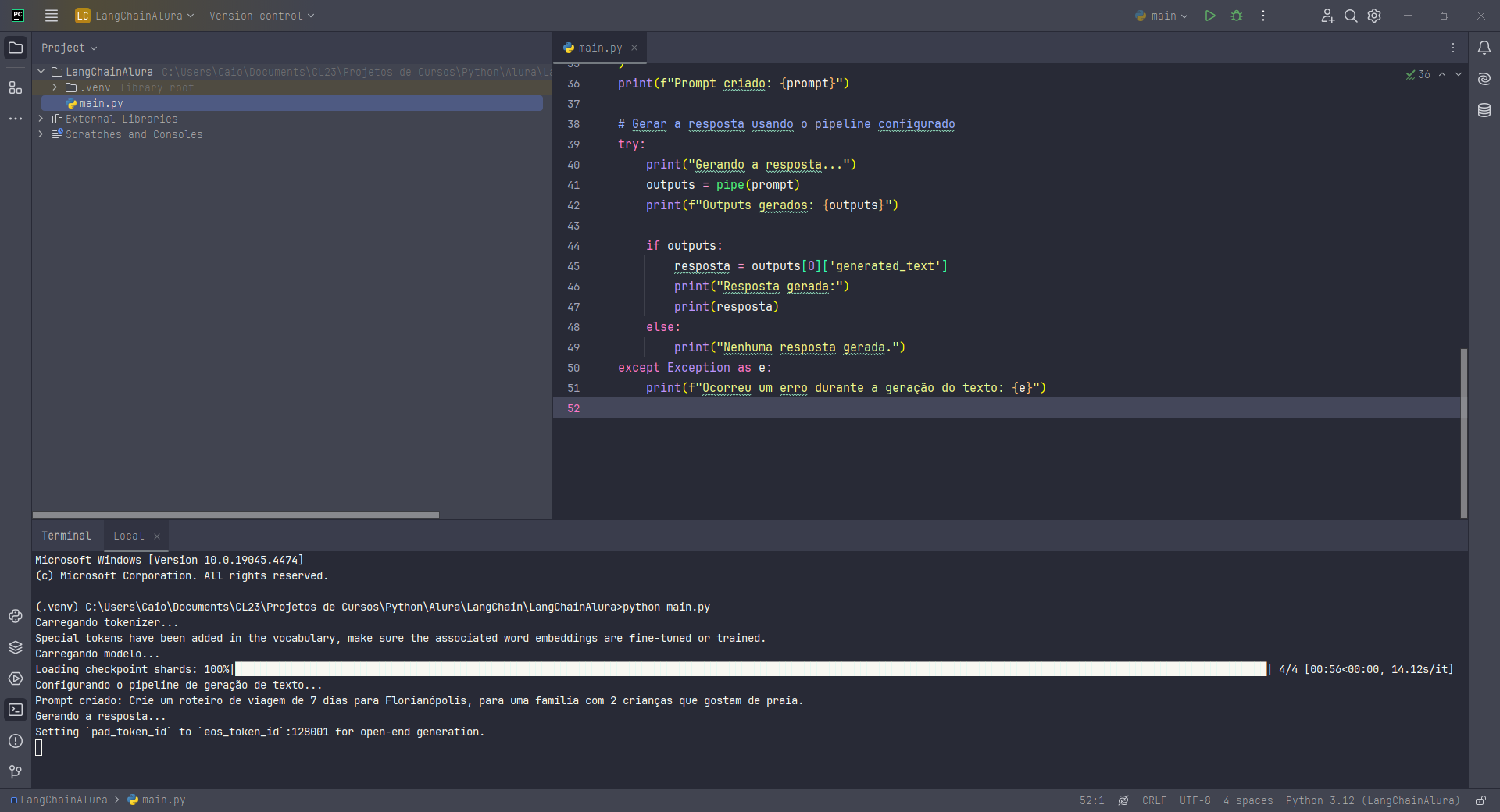
Task: Select the Terminal panel title tab
Action: (66, 536)
